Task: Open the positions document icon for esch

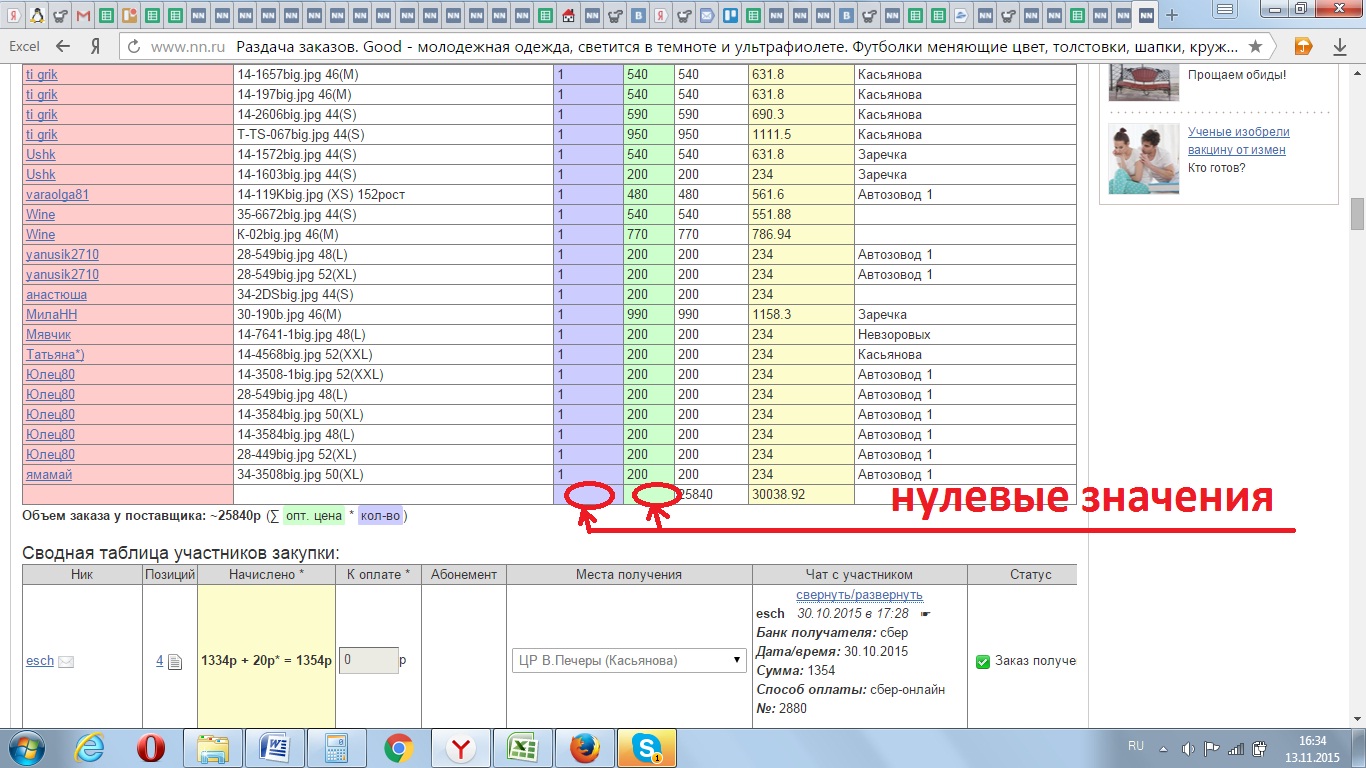Action: coord(174,661)
